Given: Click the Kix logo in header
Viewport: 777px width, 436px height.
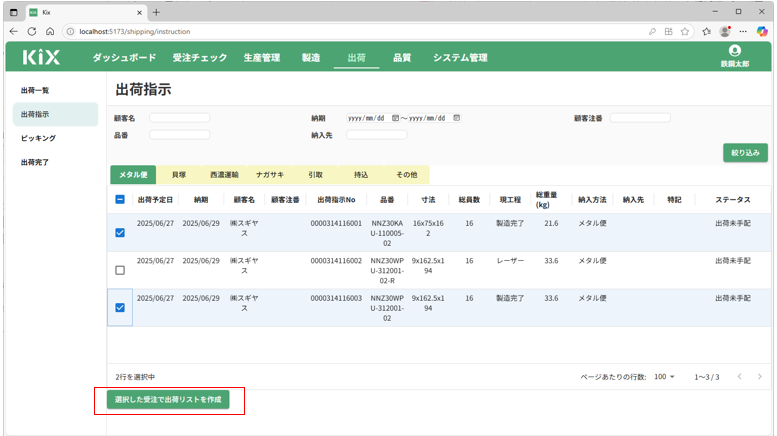Looking at the screenshot, I should click(41, 57).
